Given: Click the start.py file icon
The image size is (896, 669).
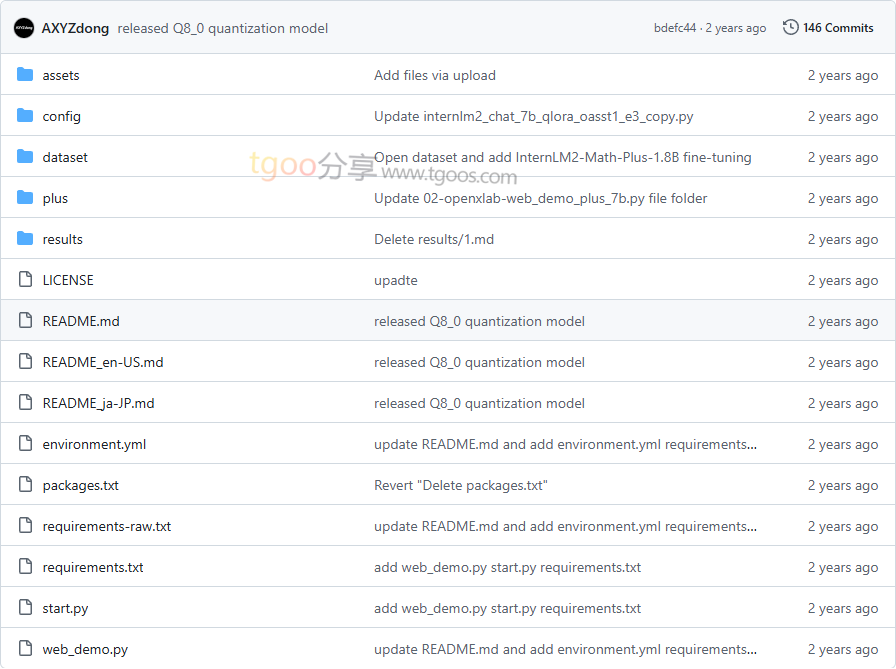Looking at the screenshot, I should coord(25,608).
